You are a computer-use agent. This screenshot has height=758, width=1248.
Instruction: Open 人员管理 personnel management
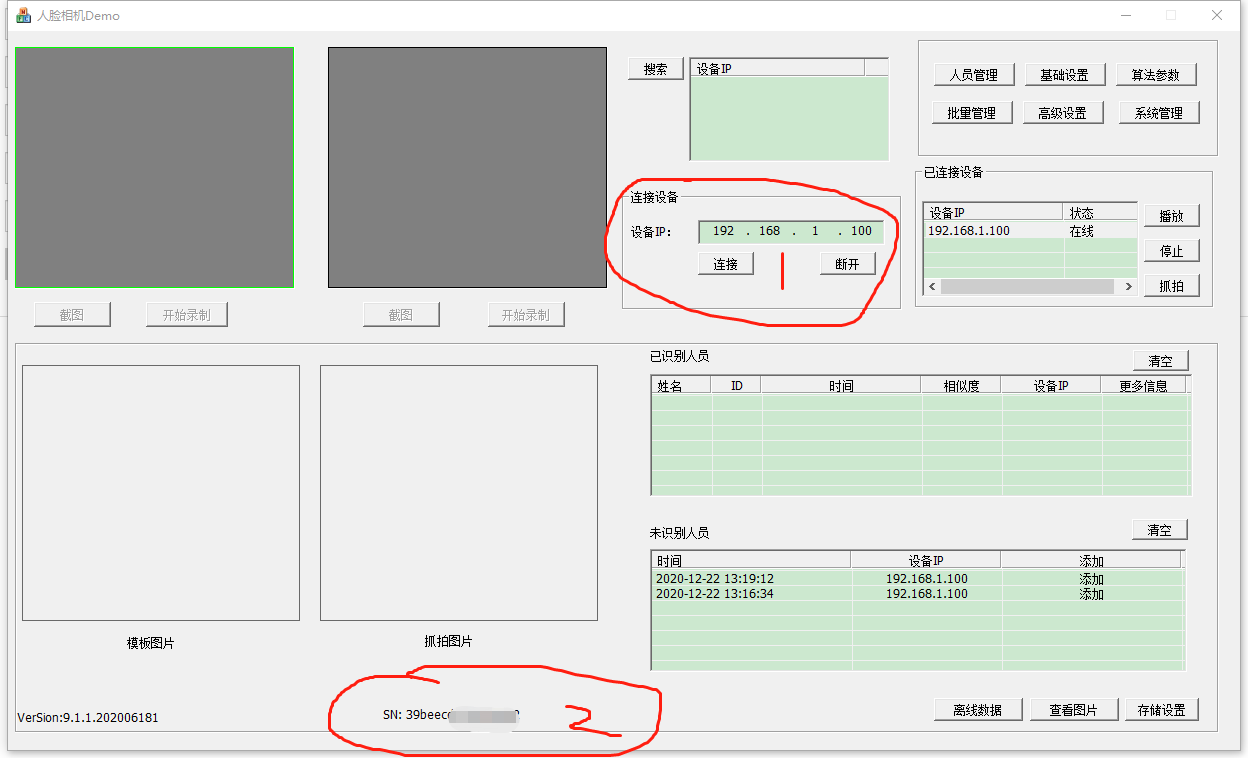click(973, 75)
